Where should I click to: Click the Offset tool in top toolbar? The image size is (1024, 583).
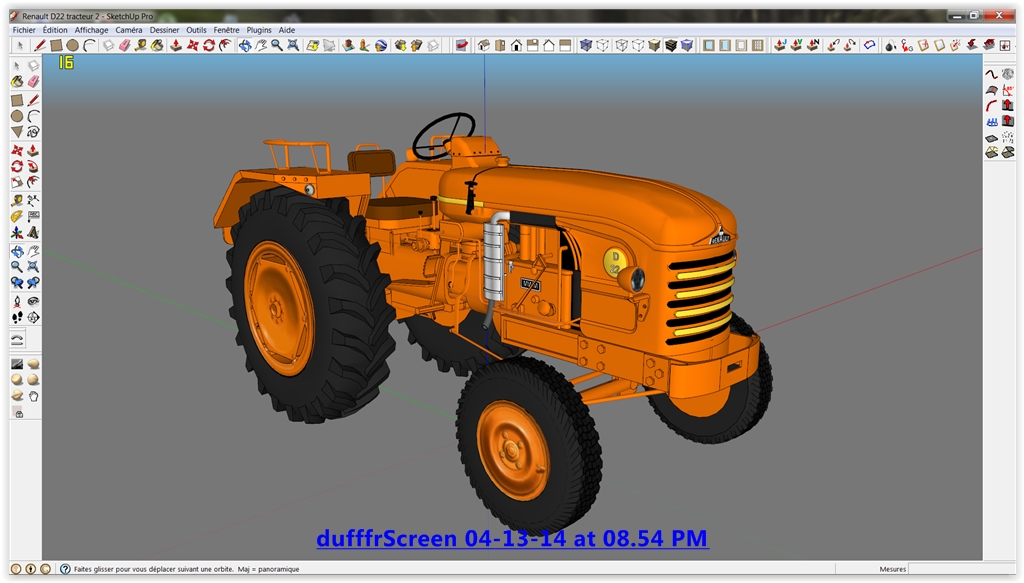(x=225, y=45)
